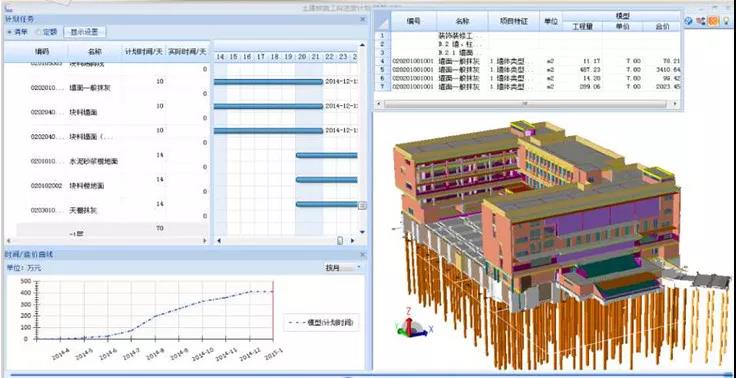Click the 工程量 column header in quantity table
Screen dimensions: 736x378
[582, 27]
